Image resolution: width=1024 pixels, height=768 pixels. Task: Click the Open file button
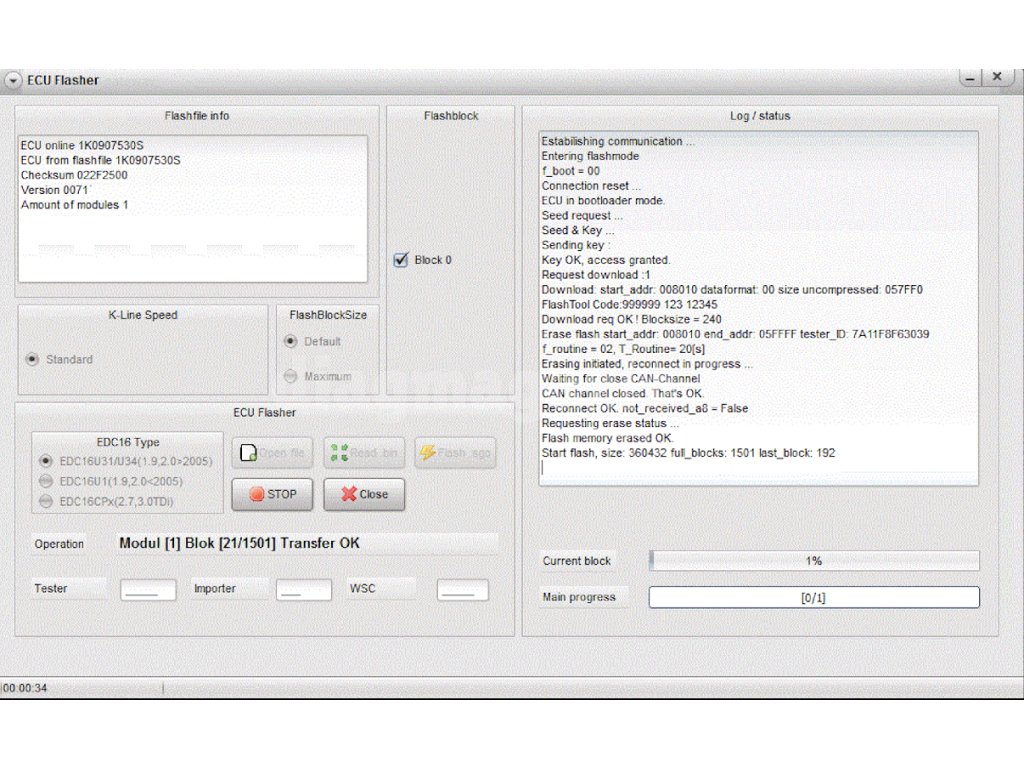click(x=272, y=453)
